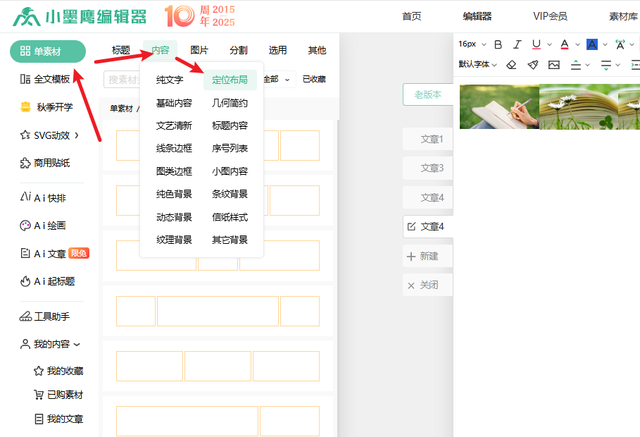
Task: Open VIP会员 in top navigation
Action: point(550,16)
